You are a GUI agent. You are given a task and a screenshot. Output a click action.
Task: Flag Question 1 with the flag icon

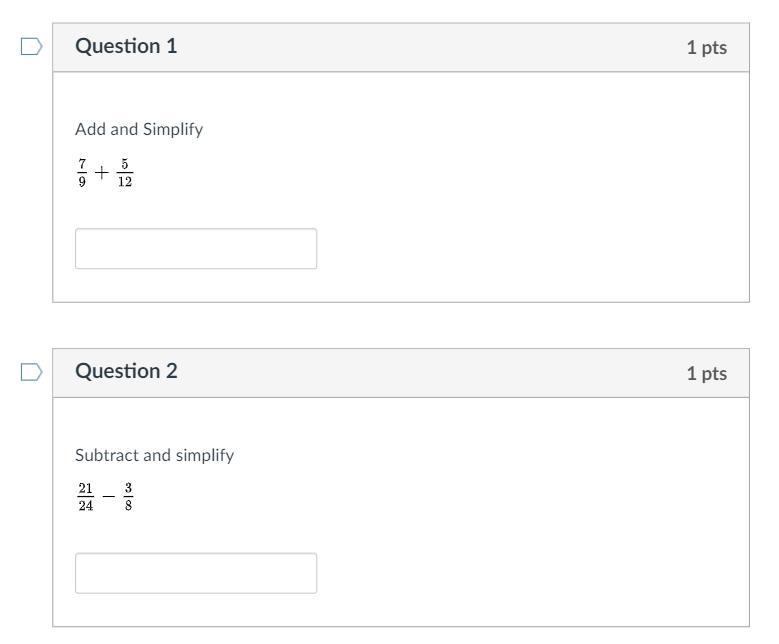pos(32,47)
